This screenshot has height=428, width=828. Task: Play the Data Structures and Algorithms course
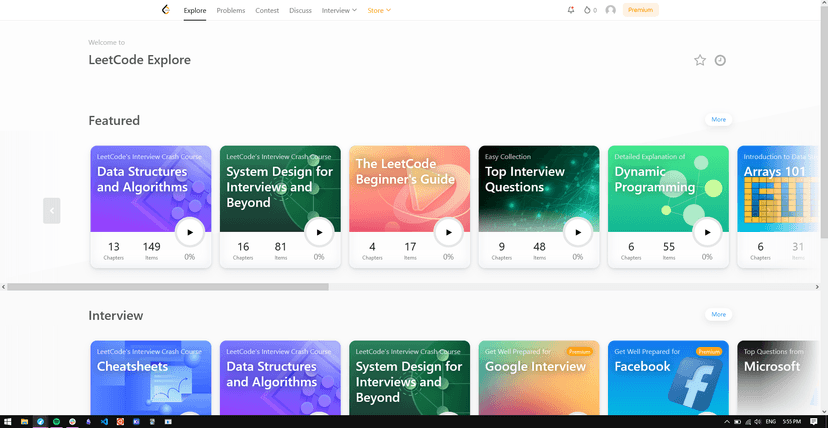click(190, 232)
